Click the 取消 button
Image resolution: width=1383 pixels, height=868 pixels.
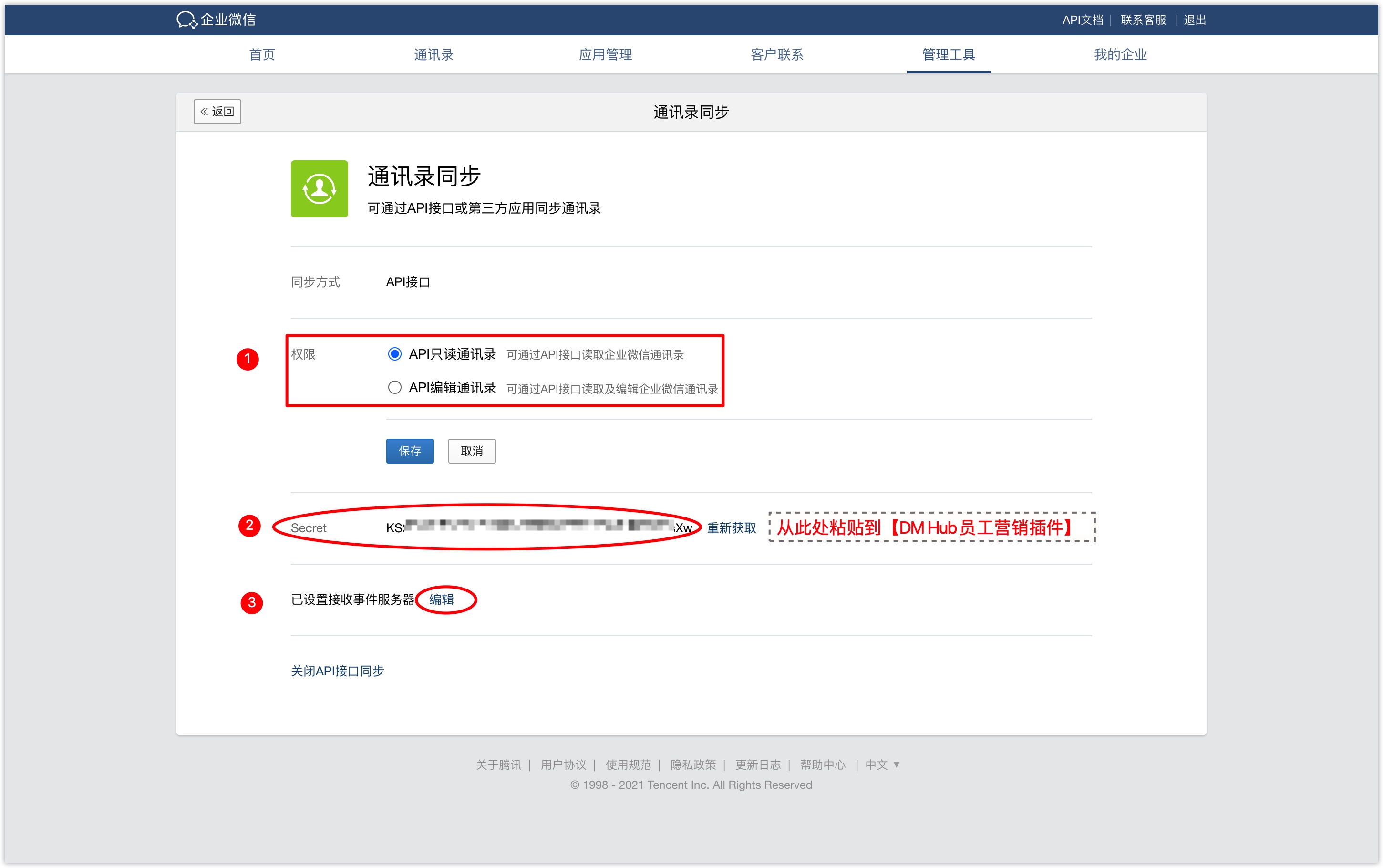pyautogui.click(x=472, y=451)
